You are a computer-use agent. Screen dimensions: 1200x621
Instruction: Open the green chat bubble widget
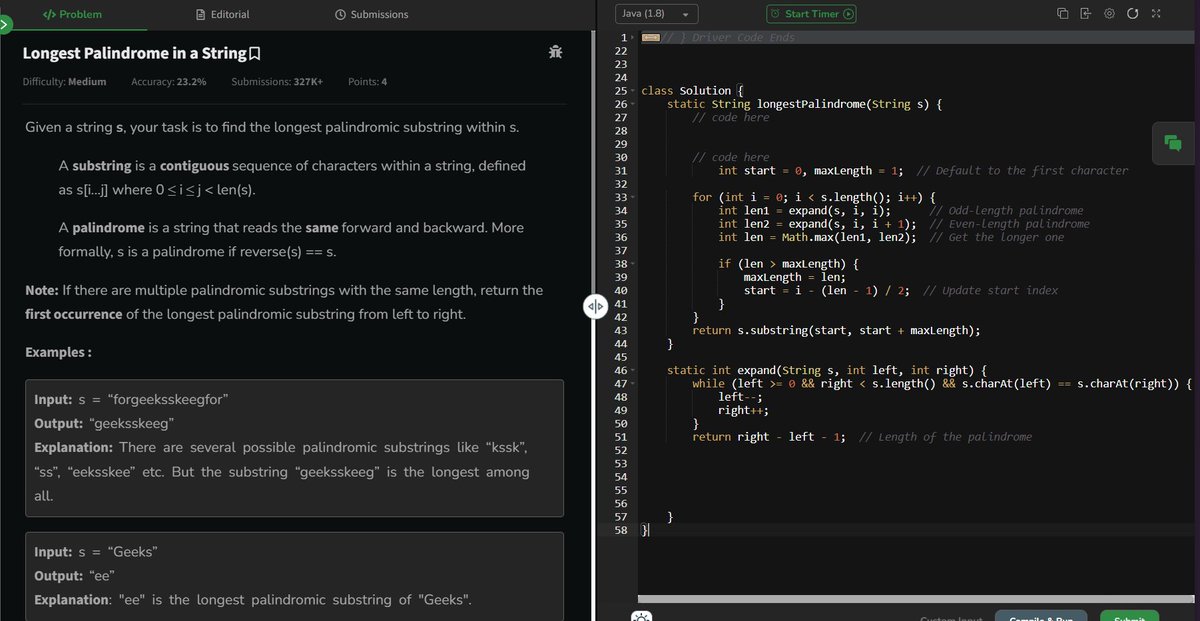coord(1173,144)
